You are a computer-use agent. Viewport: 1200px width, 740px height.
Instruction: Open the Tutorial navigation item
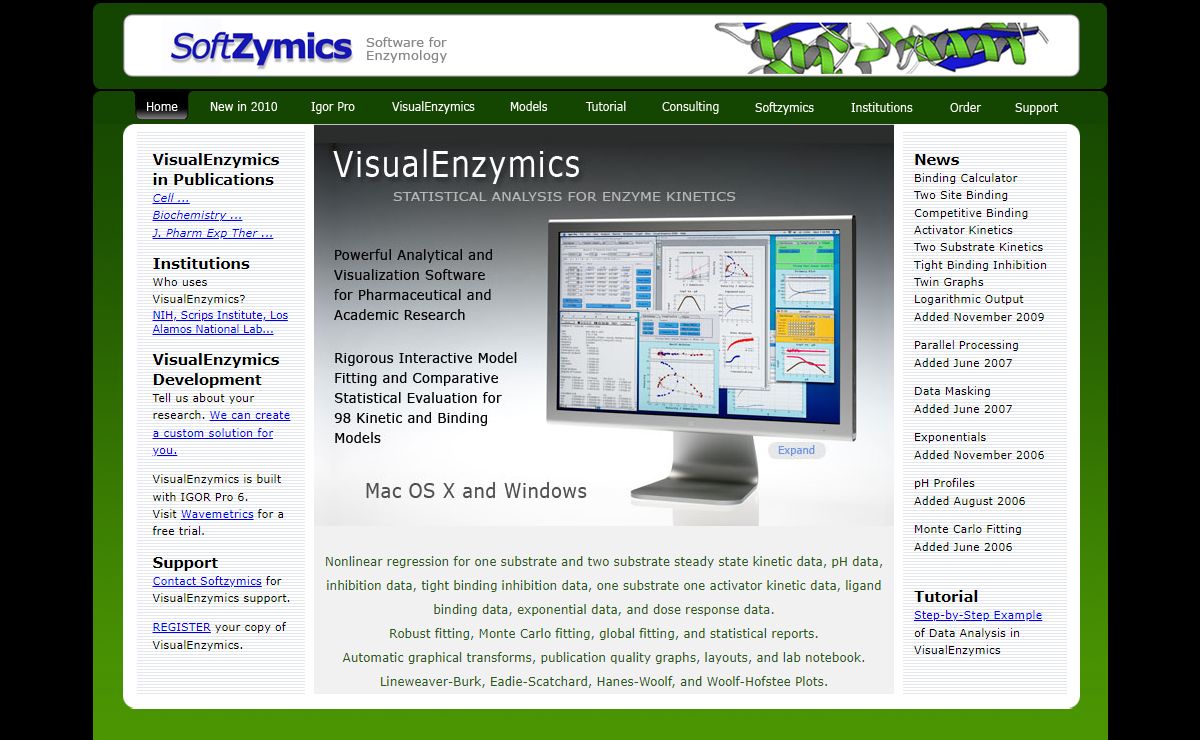tap(606, 107)
